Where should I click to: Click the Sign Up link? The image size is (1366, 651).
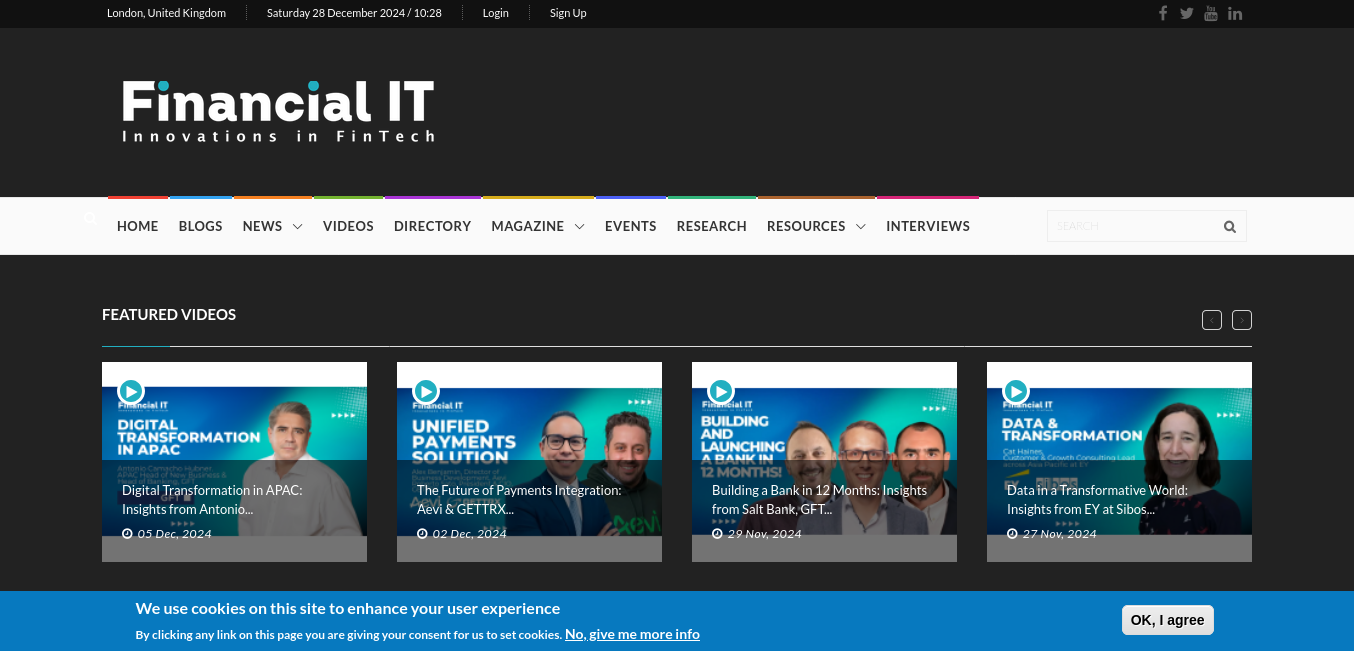tap(568, 13)
